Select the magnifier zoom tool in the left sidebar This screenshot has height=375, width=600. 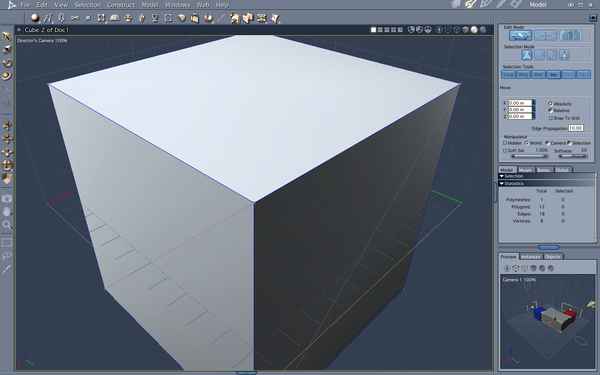(x=7, y=225)
